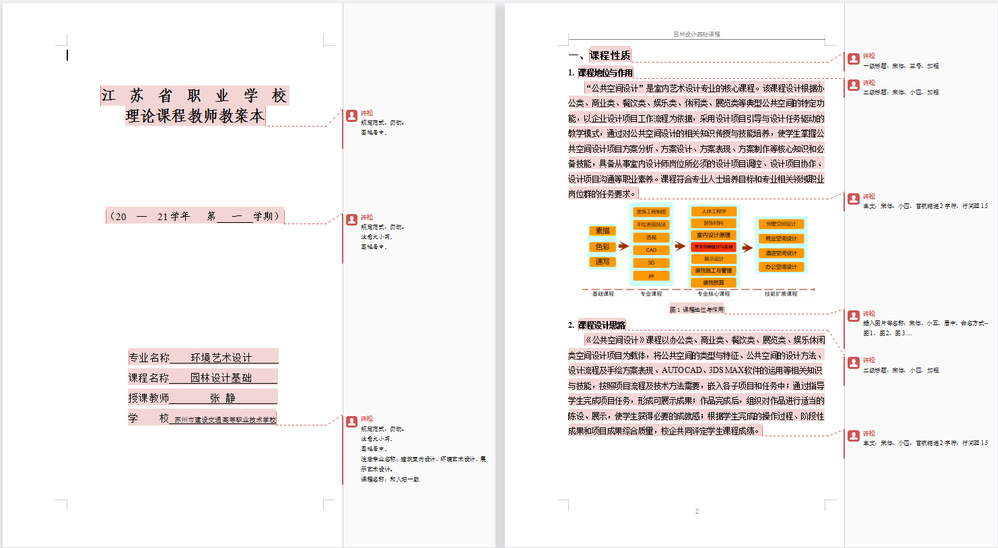Click comment avatar for 课程地位与作用 heading
Screen dimensions: 998x548
click(853, 84)
